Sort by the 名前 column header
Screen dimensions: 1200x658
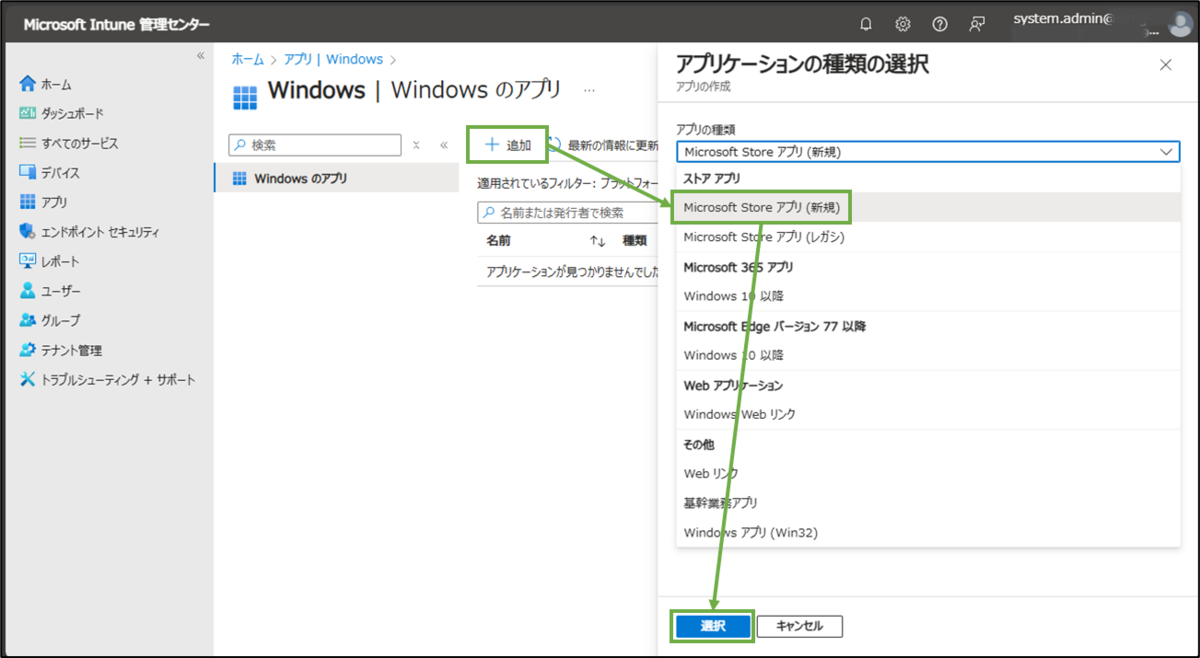[498, 240]
